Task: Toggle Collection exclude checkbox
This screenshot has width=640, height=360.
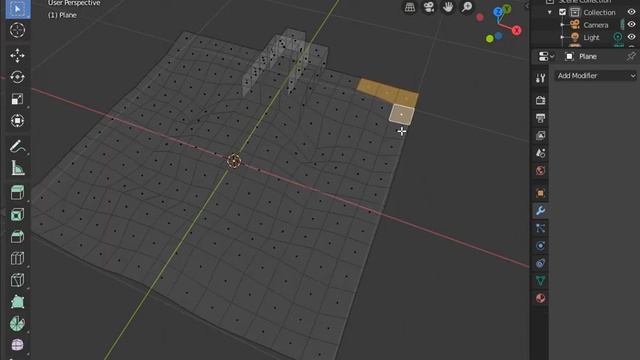Action: [562, 12]
